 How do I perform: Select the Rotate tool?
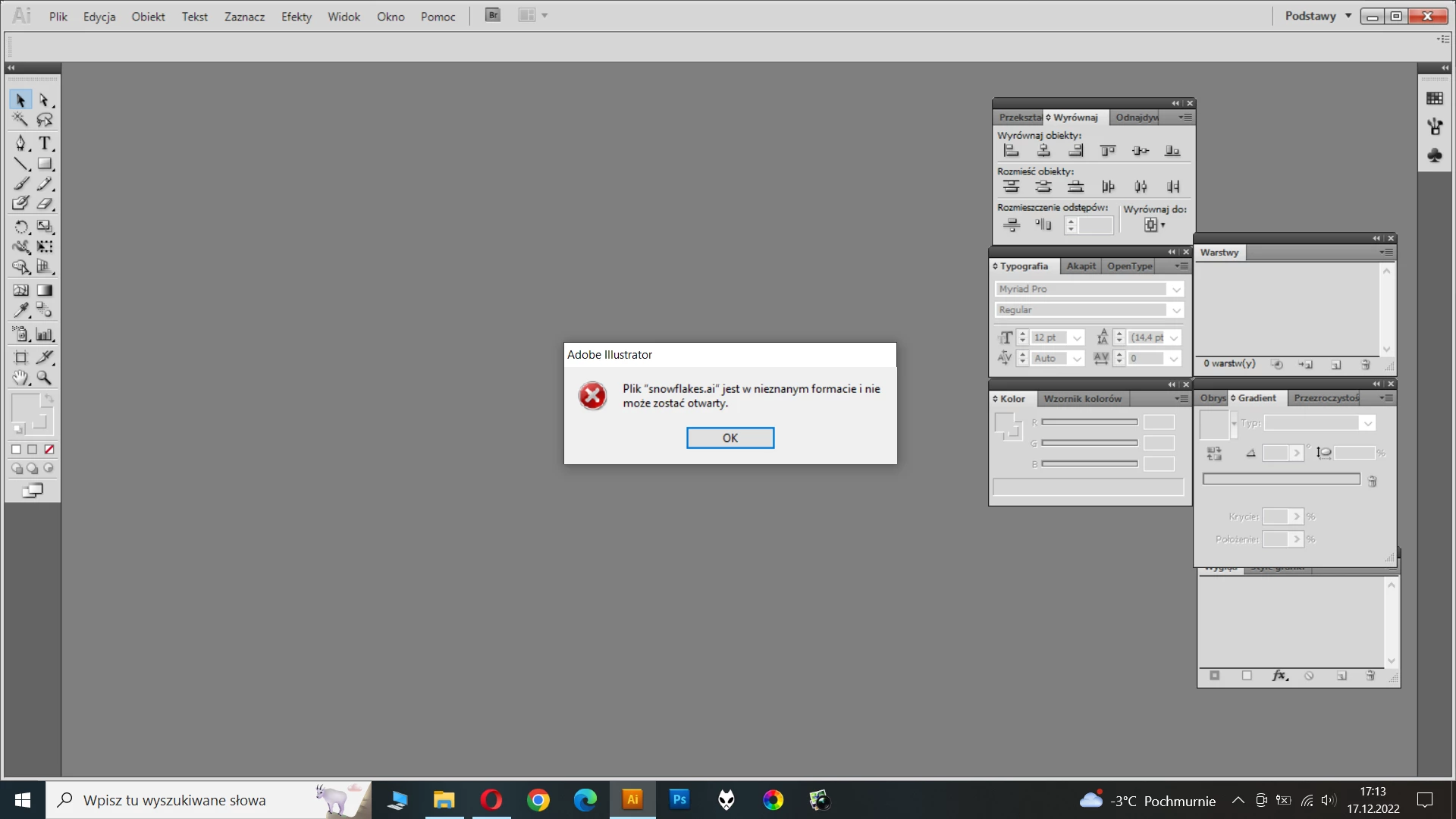[20, 227]
